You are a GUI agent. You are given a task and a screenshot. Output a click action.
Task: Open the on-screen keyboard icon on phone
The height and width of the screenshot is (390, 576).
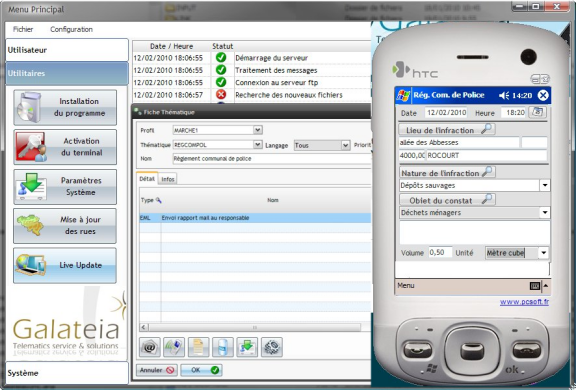(535, 286)
